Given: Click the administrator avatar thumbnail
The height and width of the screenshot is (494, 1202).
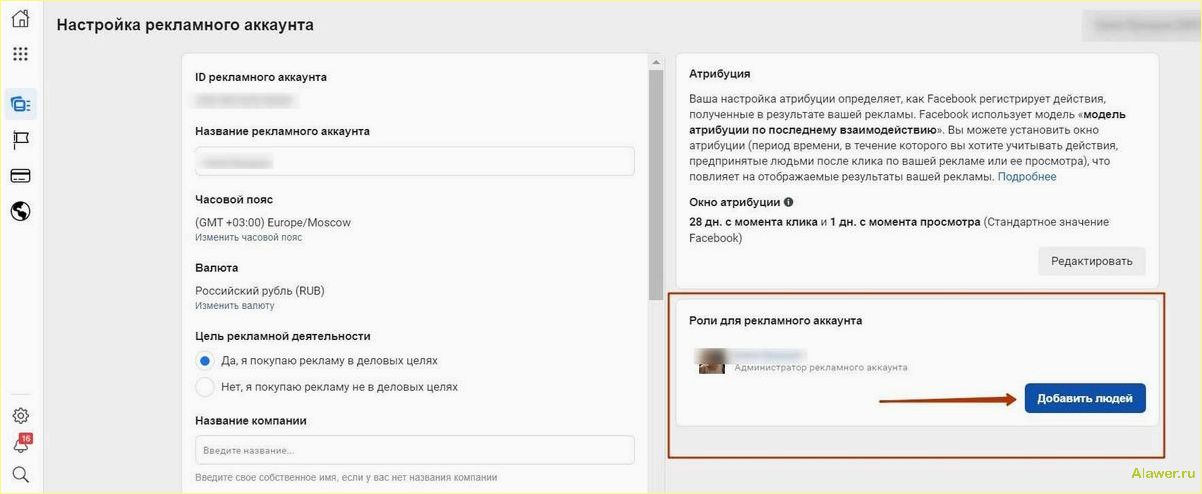Looking at the screenshot, I should (x=711, y=361).
